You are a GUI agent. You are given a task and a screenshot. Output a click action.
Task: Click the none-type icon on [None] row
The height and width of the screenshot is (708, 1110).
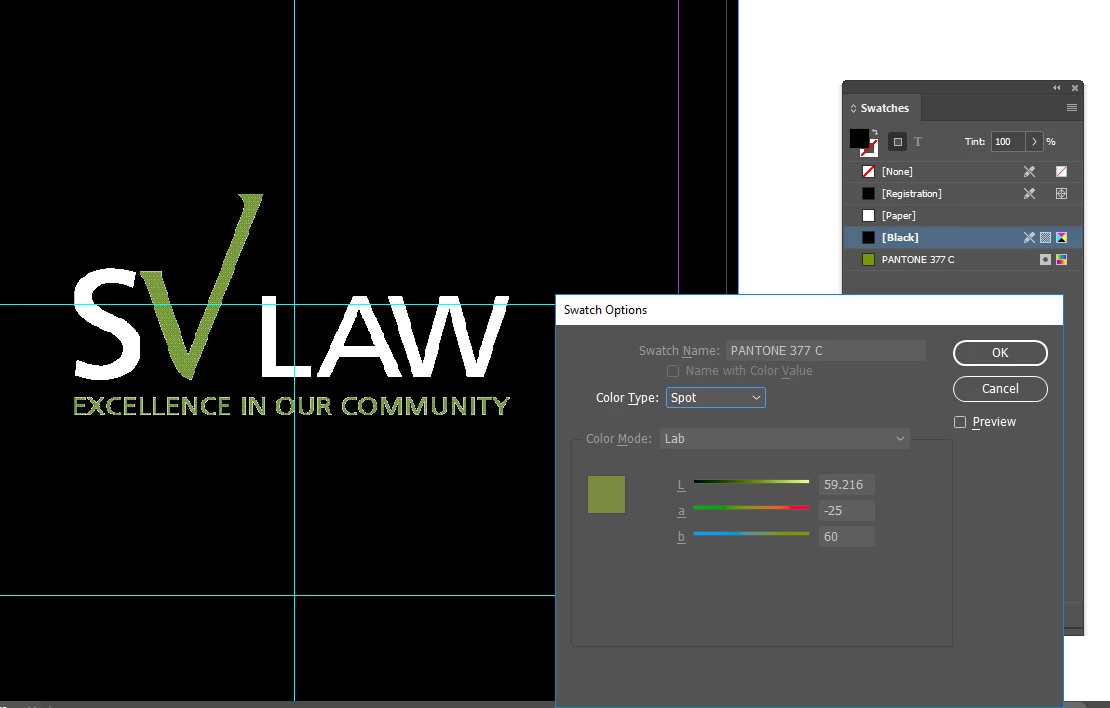(1061, 171)
